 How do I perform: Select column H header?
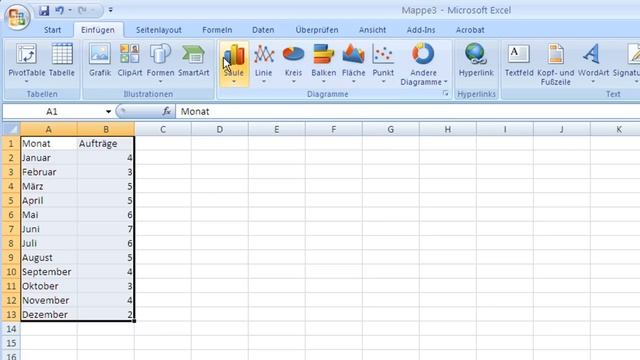(448, 129)
